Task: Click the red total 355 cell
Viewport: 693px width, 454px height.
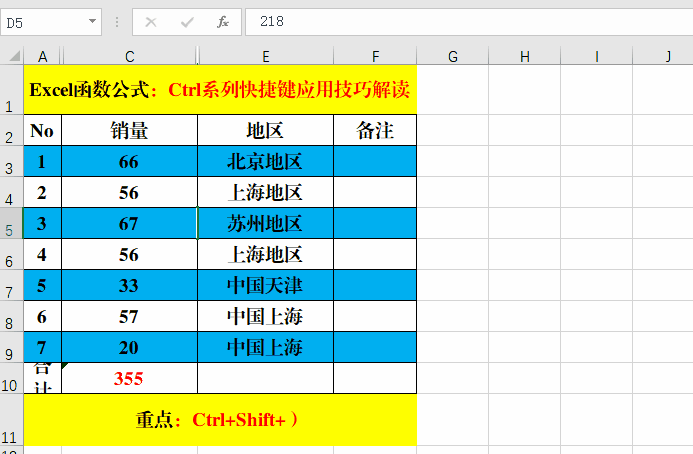Action: click(x=129, y=378)
